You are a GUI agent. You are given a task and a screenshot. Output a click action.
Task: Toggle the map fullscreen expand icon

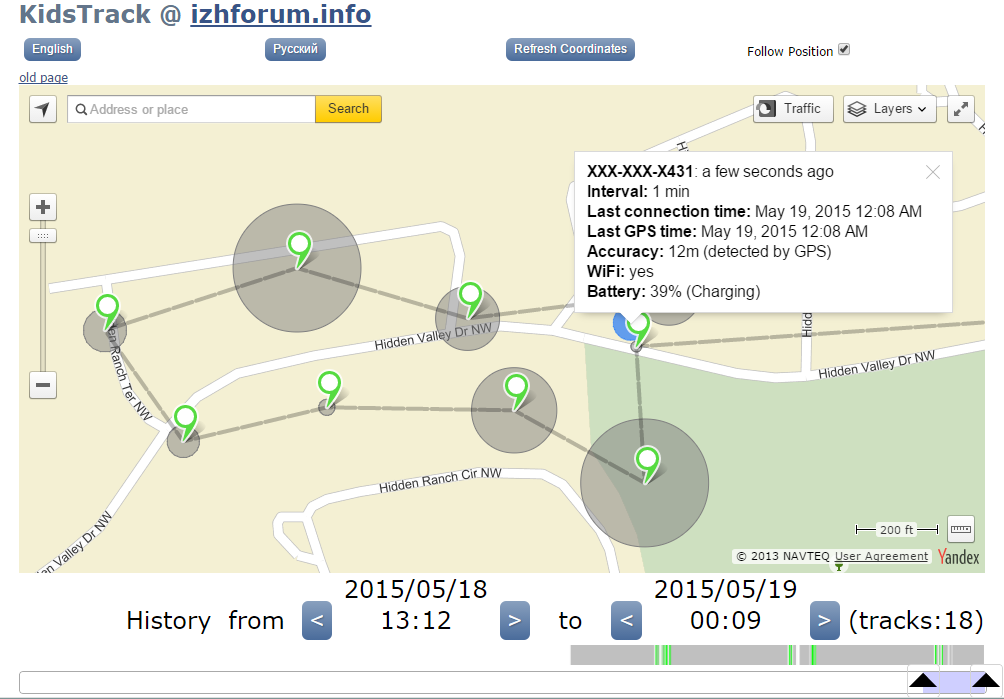pyautogui.click(x=961, y=109)
